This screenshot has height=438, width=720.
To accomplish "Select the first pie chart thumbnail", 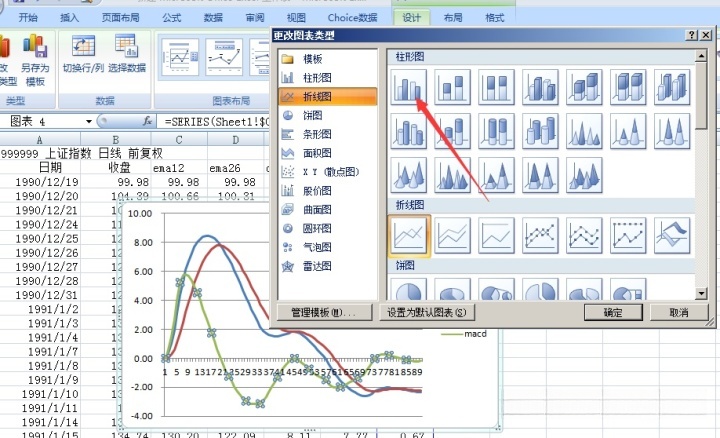I will coord(409,289).
